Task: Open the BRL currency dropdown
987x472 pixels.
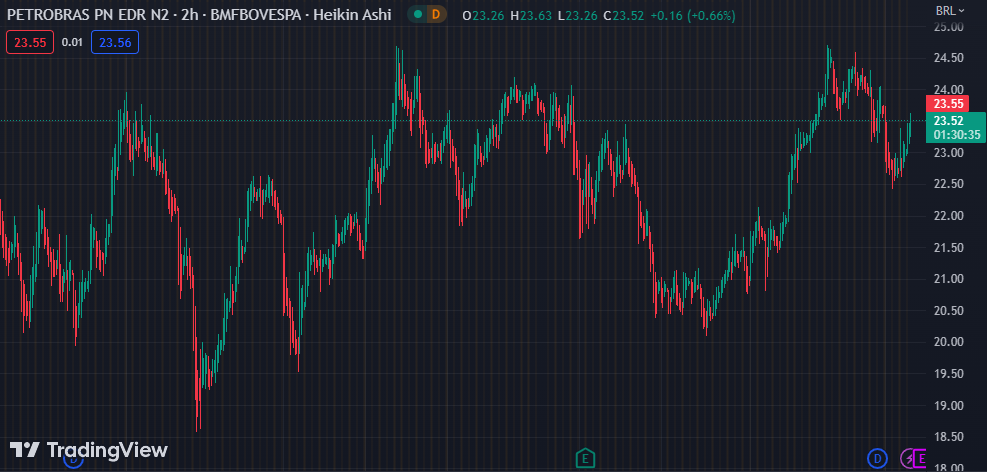Action: tap(950, 10)
